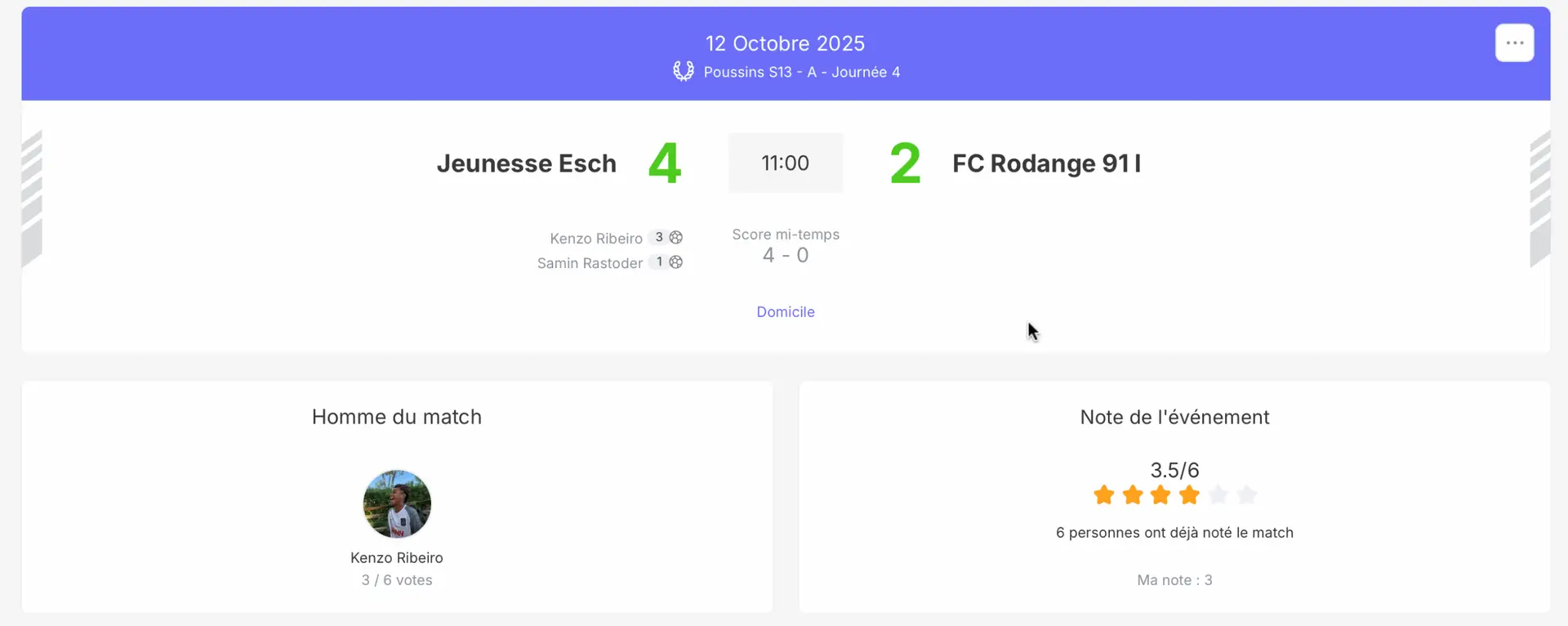
Task: Click the 11:00 kickoff time box
Action: [785, 163]
